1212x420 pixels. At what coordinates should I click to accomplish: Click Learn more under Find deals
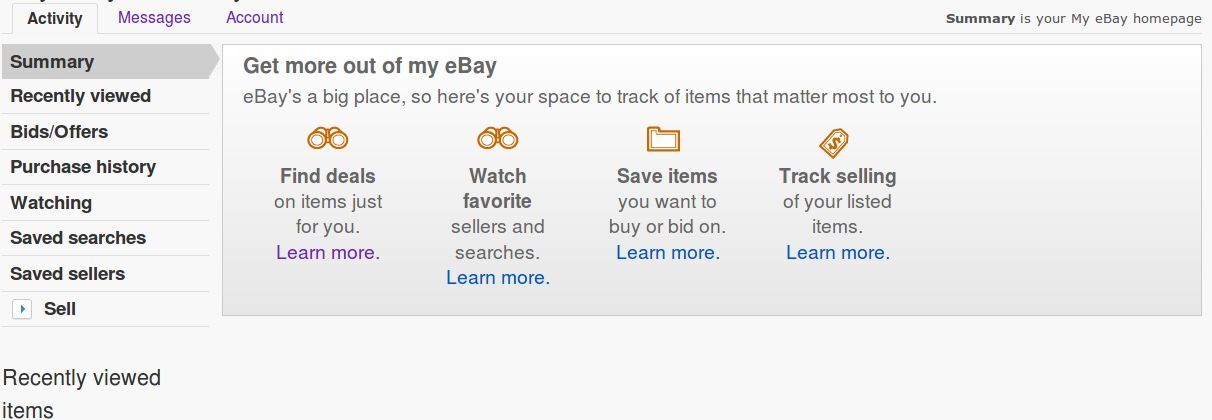click(x=326, y=253)
